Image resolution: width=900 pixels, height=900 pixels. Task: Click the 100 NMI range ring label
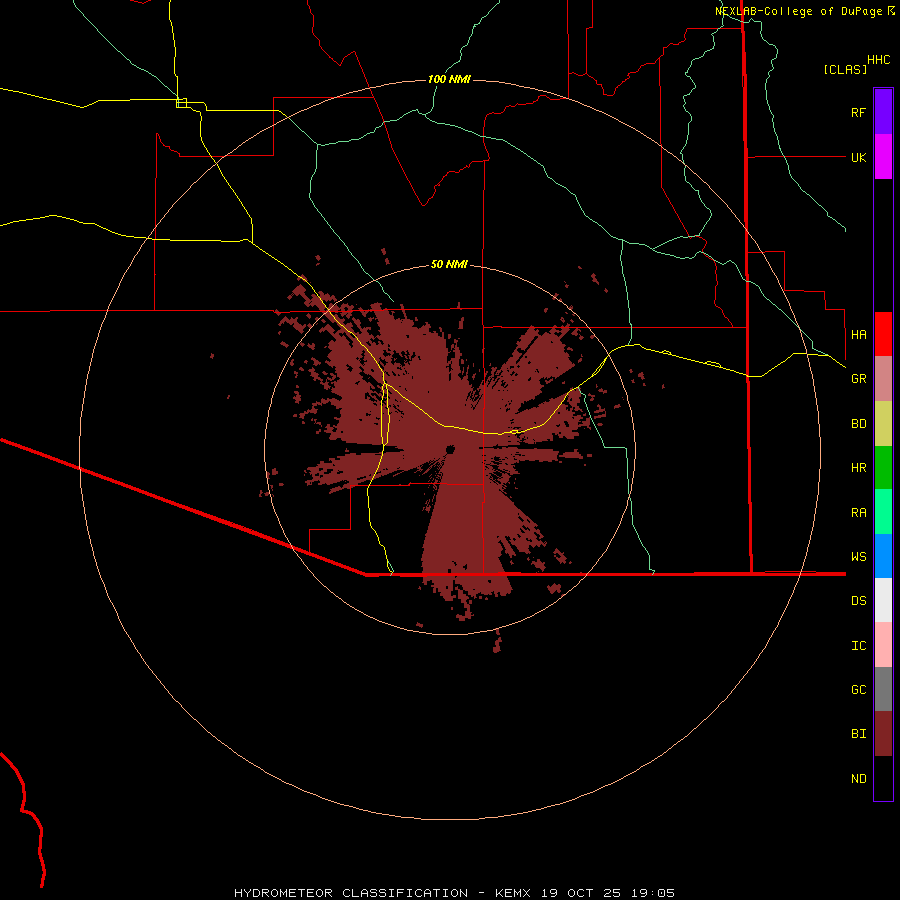pyautogui.click(x=449, y=79)
